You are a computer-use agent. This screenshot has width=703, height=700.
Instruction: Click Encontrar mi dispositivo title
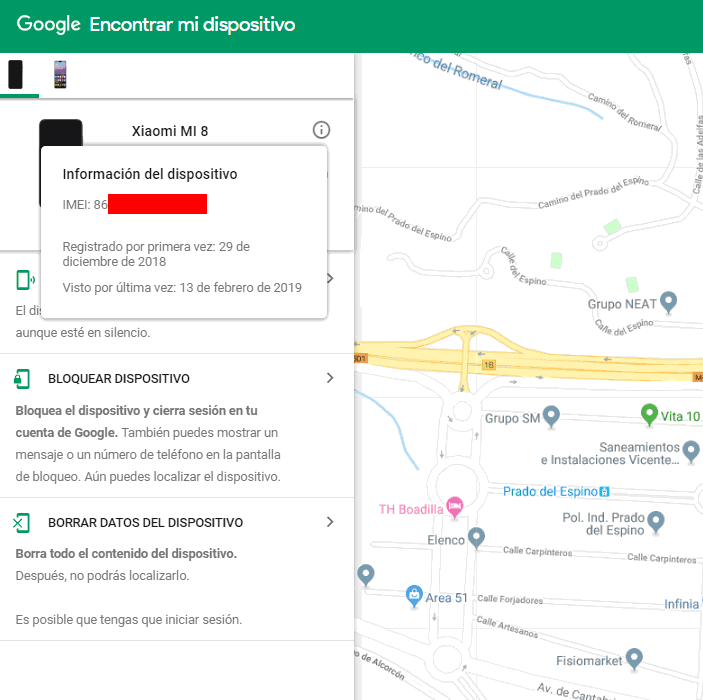(x=192, y=25)
